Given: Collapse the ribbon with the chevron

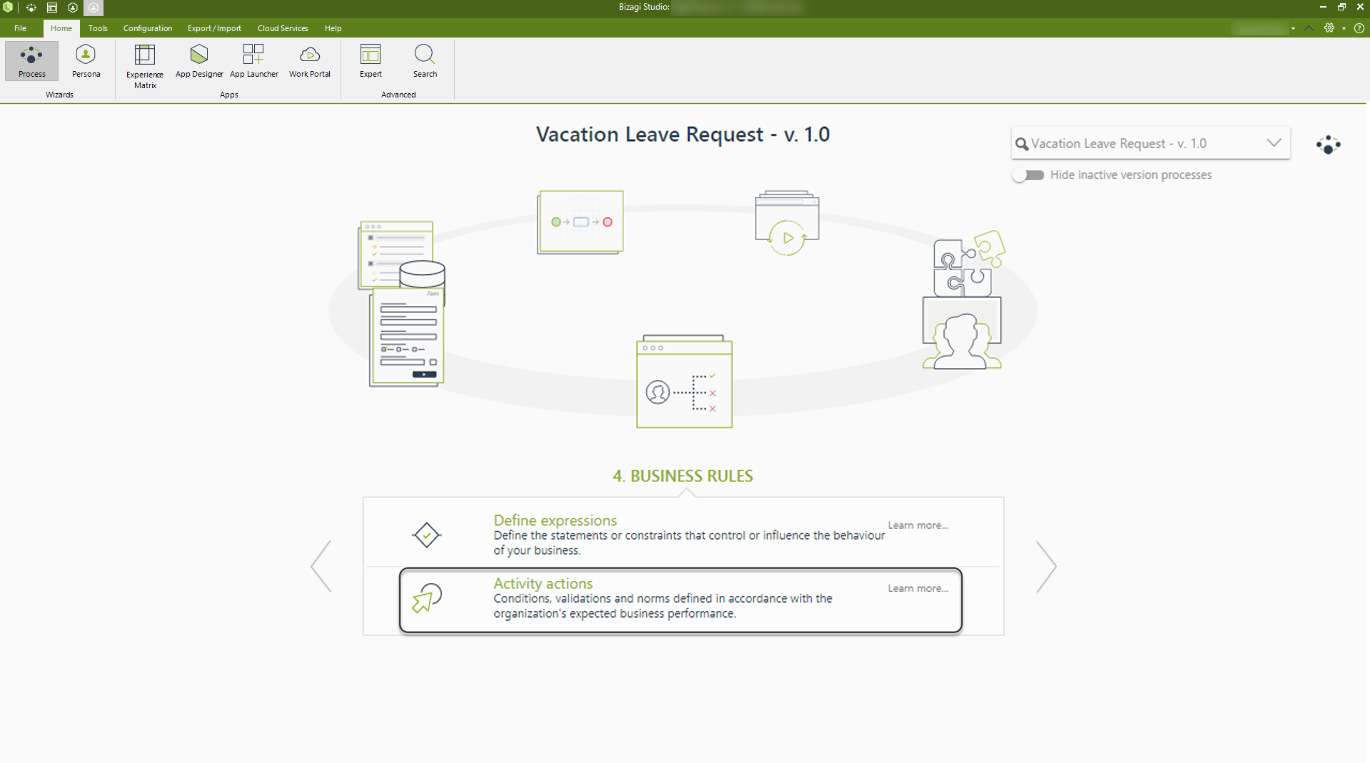Looking at the screenshot, I should tap(1309, 28).
